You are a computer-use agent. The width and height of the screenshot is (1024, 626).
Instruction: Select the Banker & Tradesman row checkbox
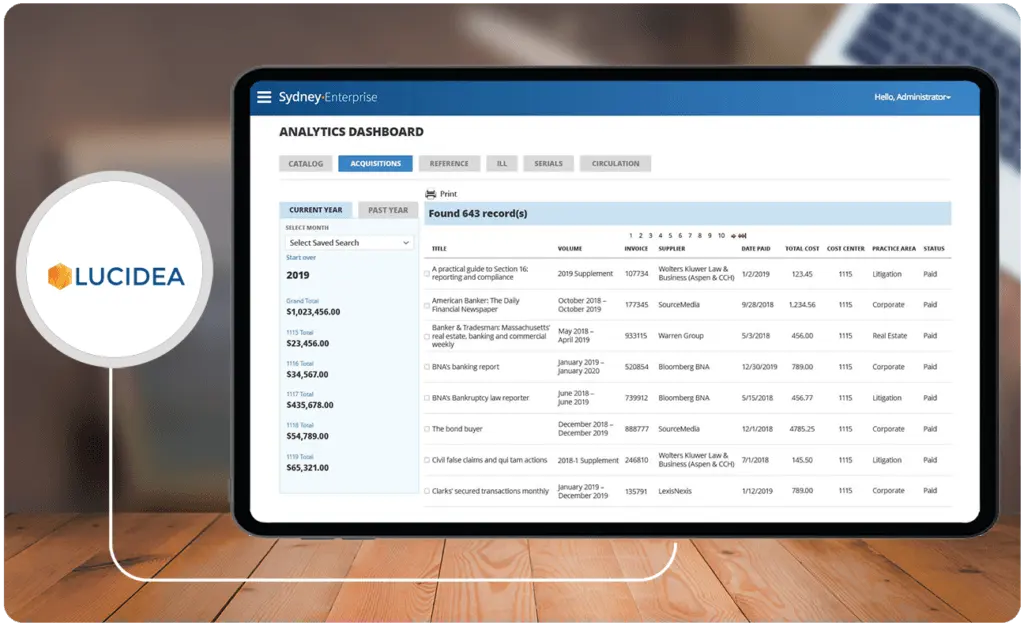(x=427, y=336)
